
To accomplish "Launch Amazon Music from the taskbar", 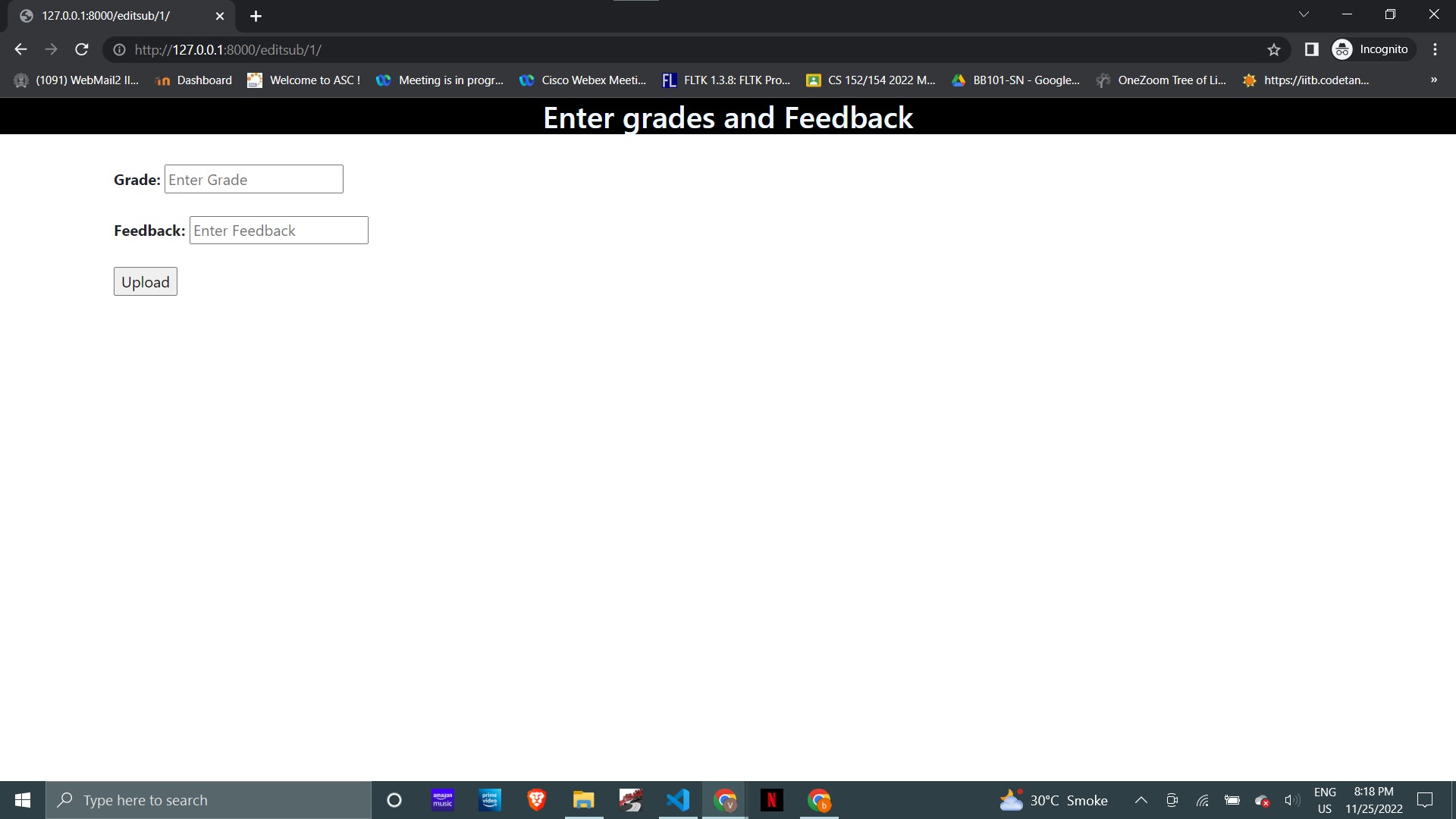I will point(442,800).
